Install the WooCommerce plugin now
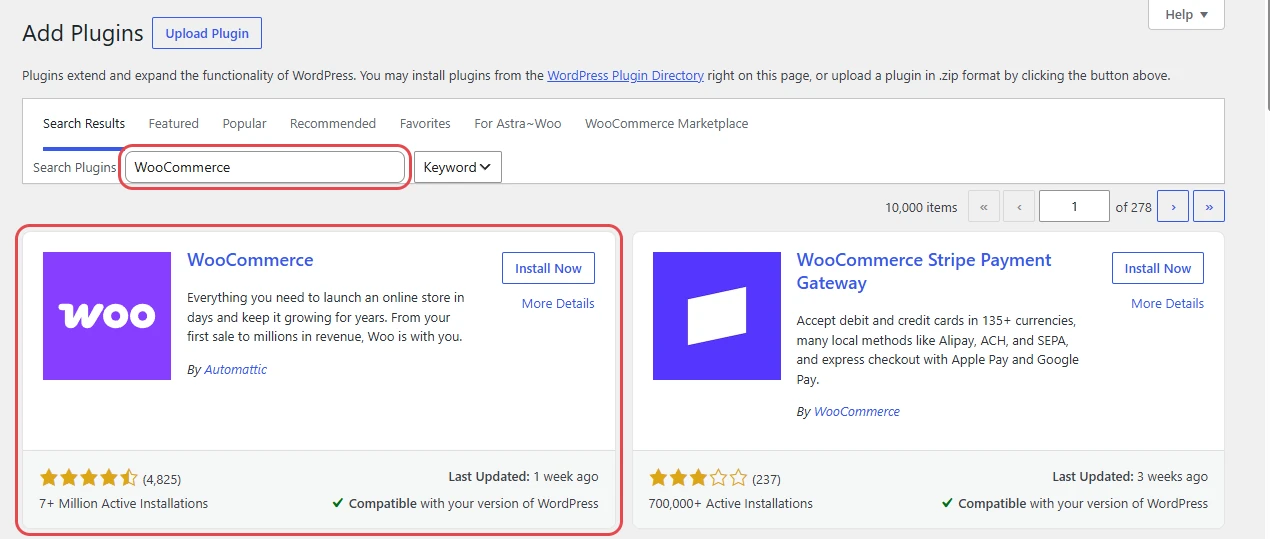Screen dimensions: 1270x539 click(x=548, y=268)
